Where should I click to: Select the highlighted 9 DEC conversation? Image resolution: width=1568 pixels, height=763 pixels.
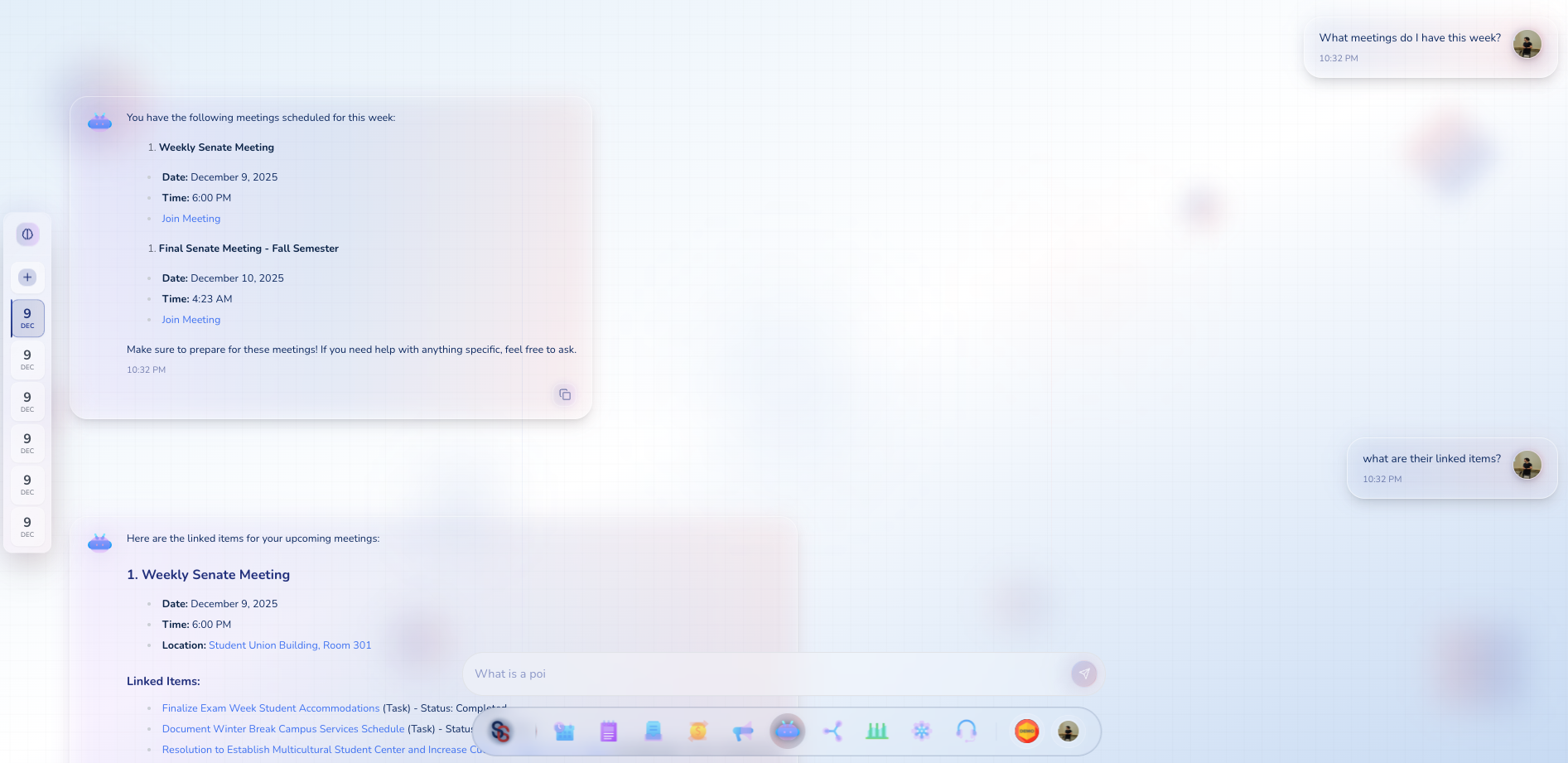pos(27,317)
